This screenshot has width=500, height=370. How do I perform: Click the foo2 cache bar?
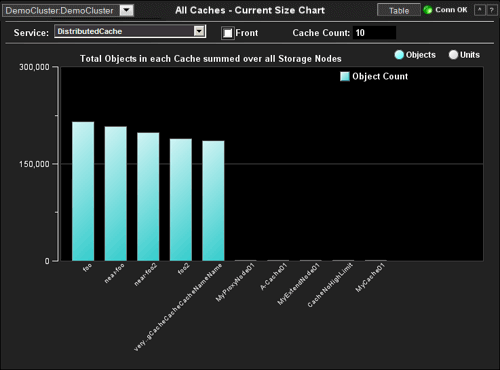tap(181, 200)
